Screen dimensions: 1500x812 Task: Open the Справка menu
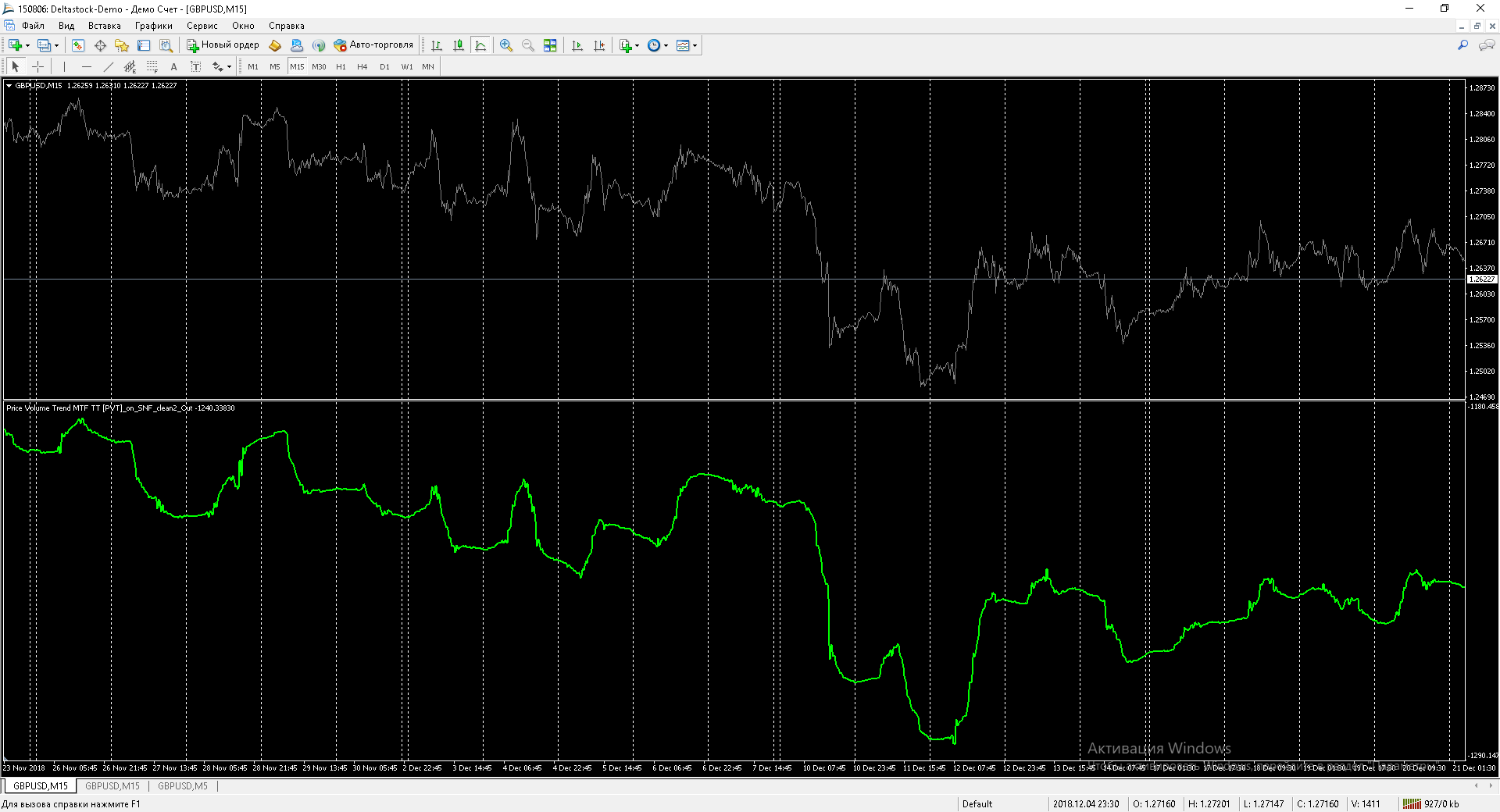coord(287,26)
